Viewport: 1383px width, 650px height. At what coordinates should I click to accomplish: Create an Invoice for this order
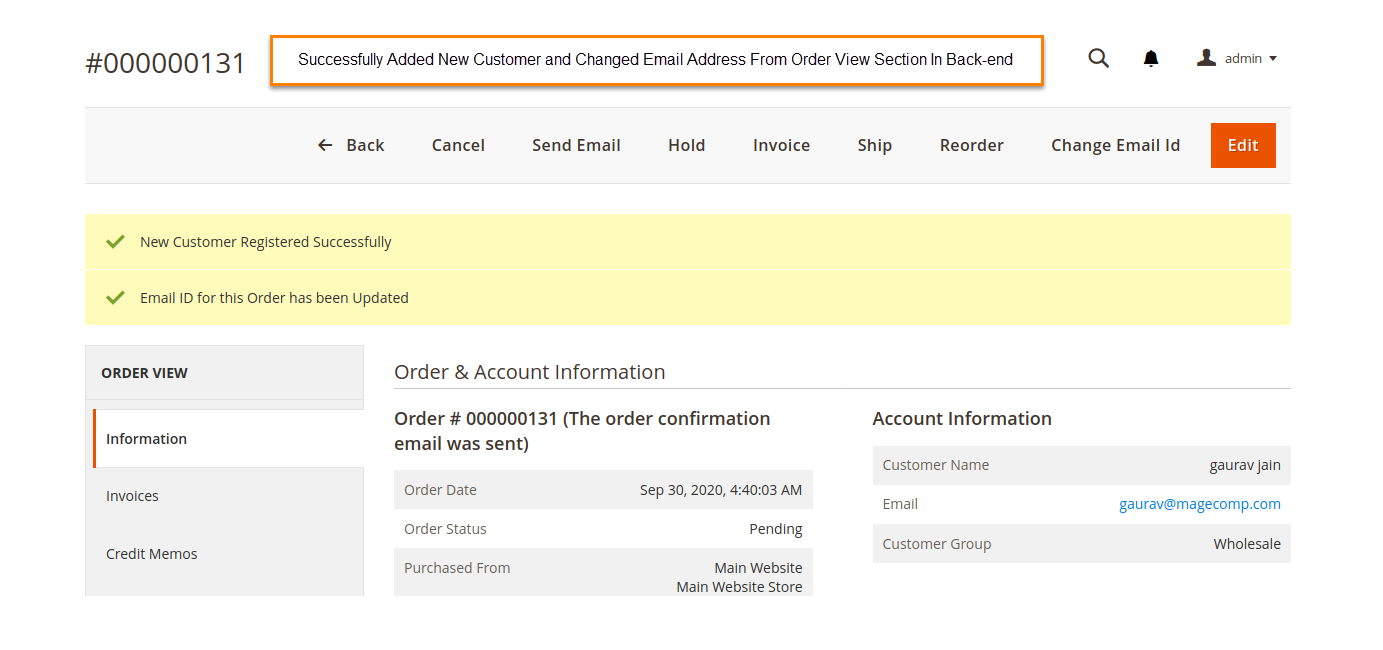coord(781,146)
